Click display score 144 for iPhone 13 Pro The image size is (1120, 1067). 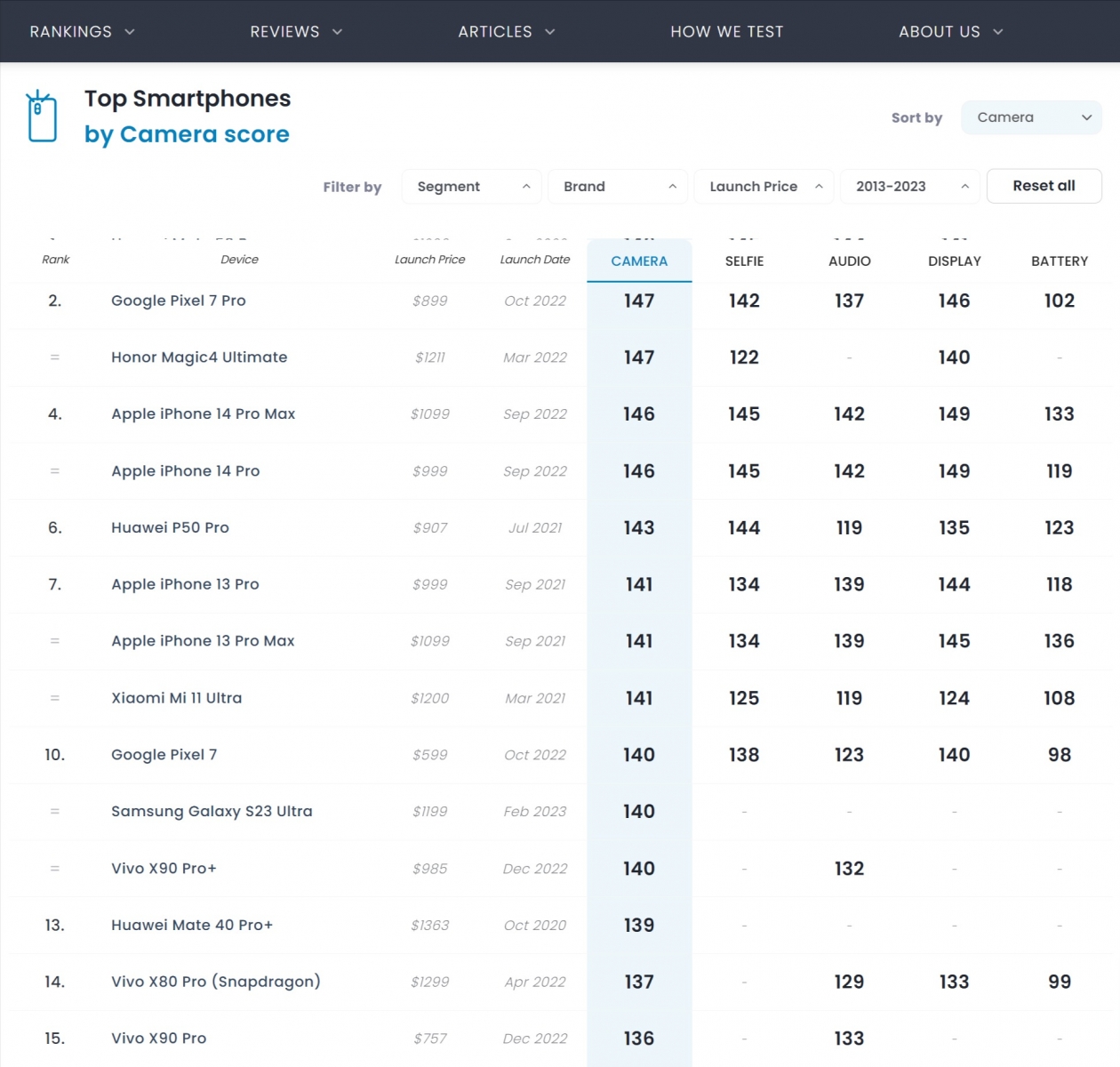[x=955, y=584]
